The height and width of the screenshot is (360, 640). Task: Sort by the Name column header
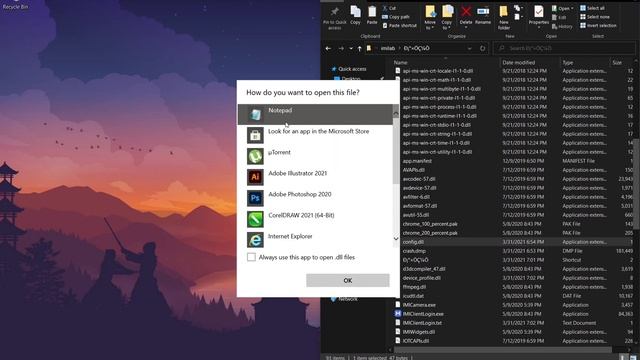[x=446, y=62]
